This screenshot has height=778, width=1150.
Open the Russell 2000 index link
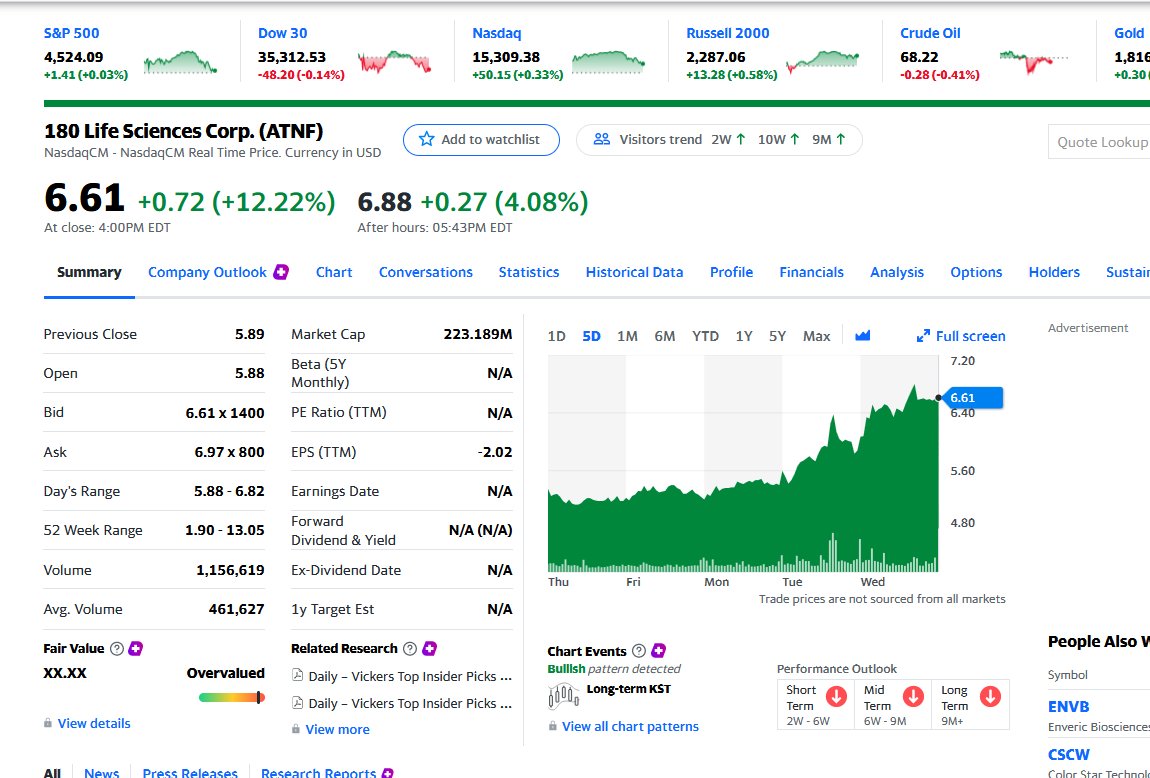(x=728, y=33)
